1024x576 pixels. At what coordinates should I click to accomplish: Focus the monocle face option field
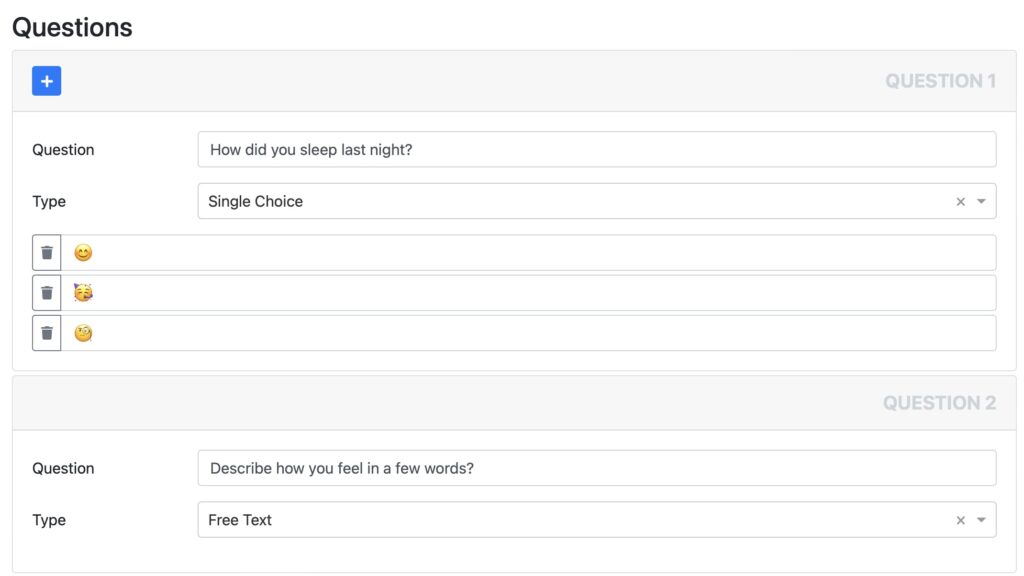pos(528,333)
